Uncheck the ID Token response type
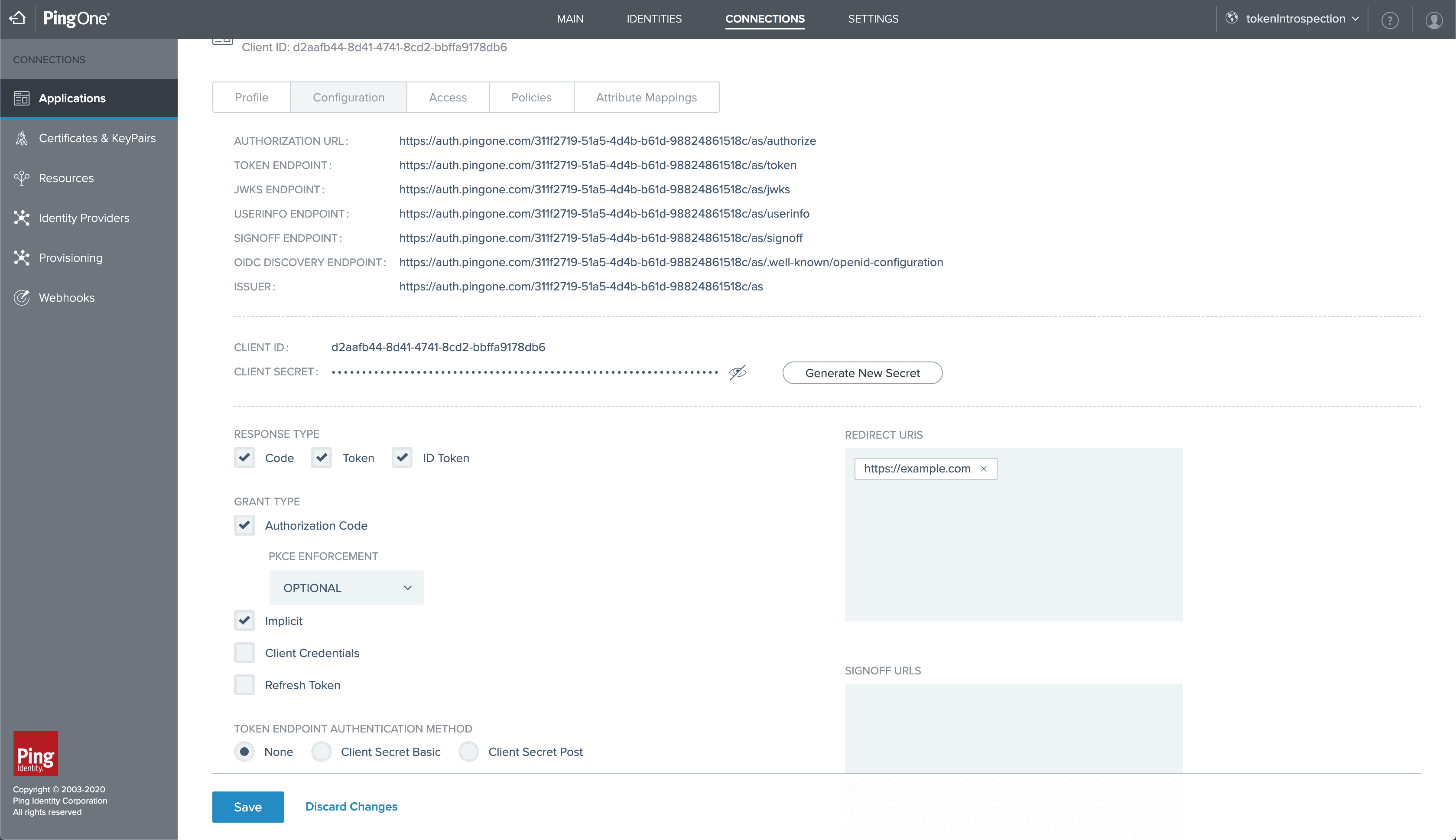The height and width of the screenshot is (840, 1456). (402, 458)
